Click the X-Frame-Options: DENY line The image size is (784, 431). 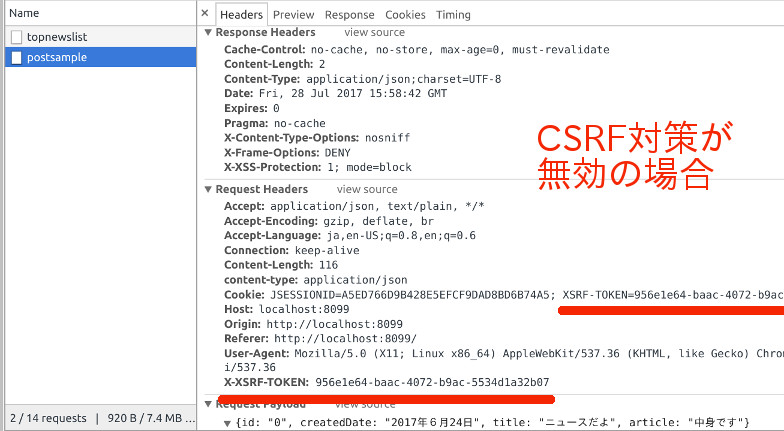(287, 152)
